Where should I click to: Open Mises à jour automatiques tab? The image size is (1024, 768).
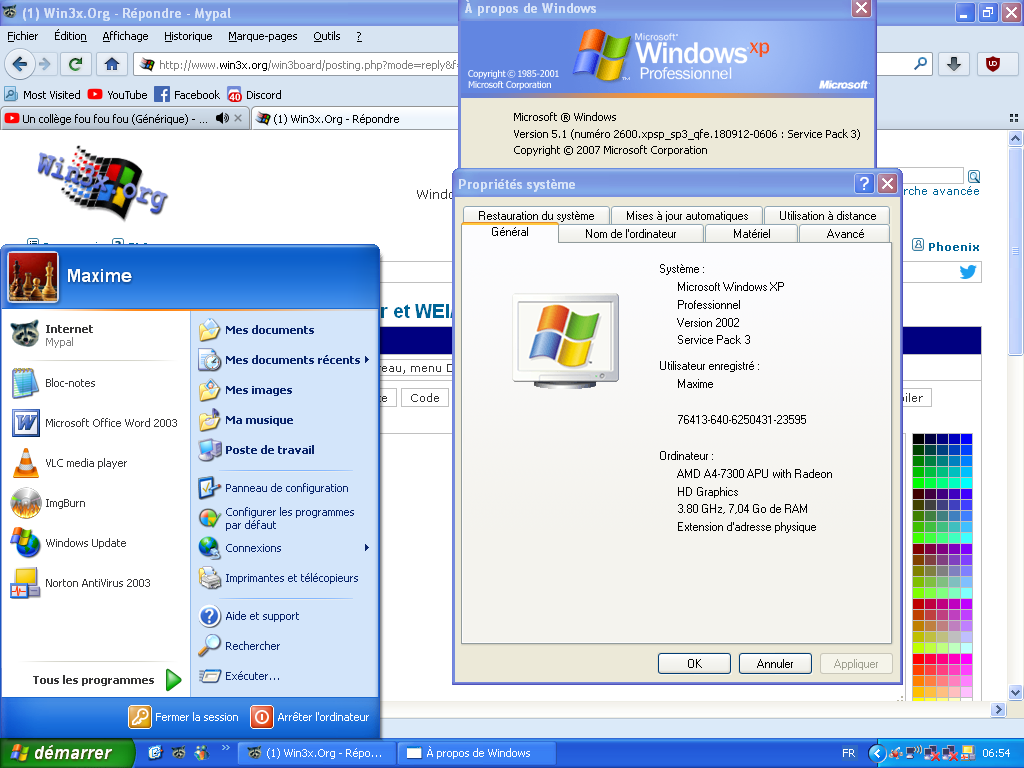[687, 216]
